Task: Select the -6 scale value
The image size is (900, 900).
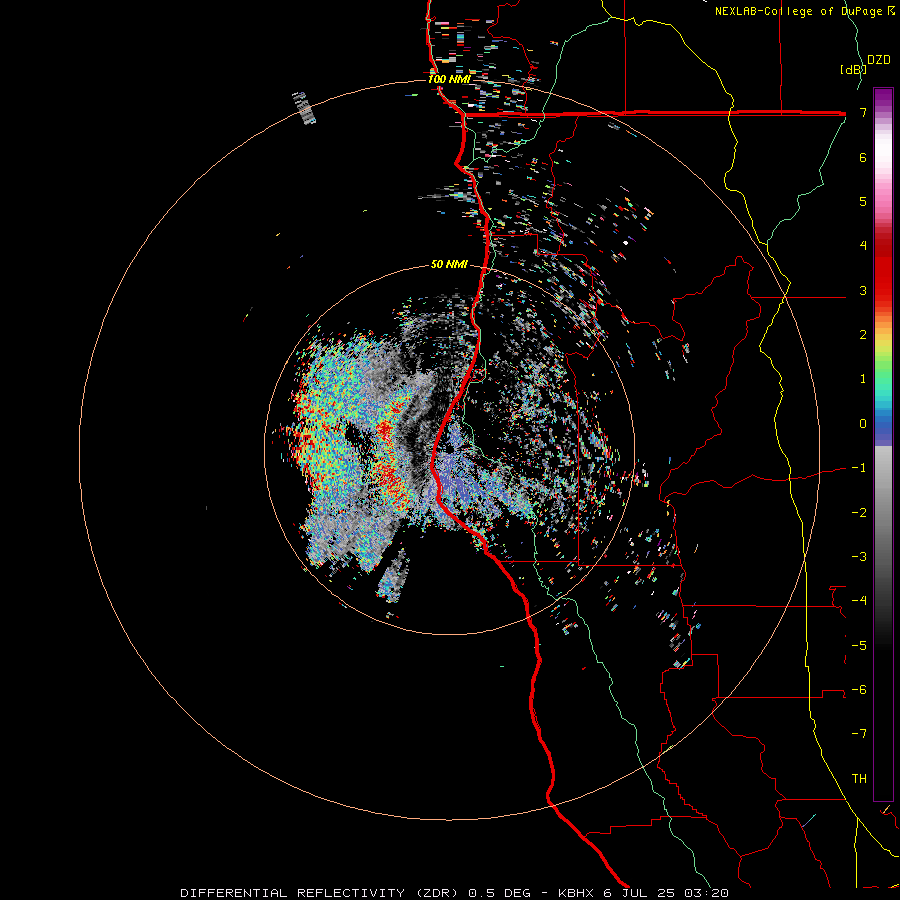Action: (x=859, y=690)
